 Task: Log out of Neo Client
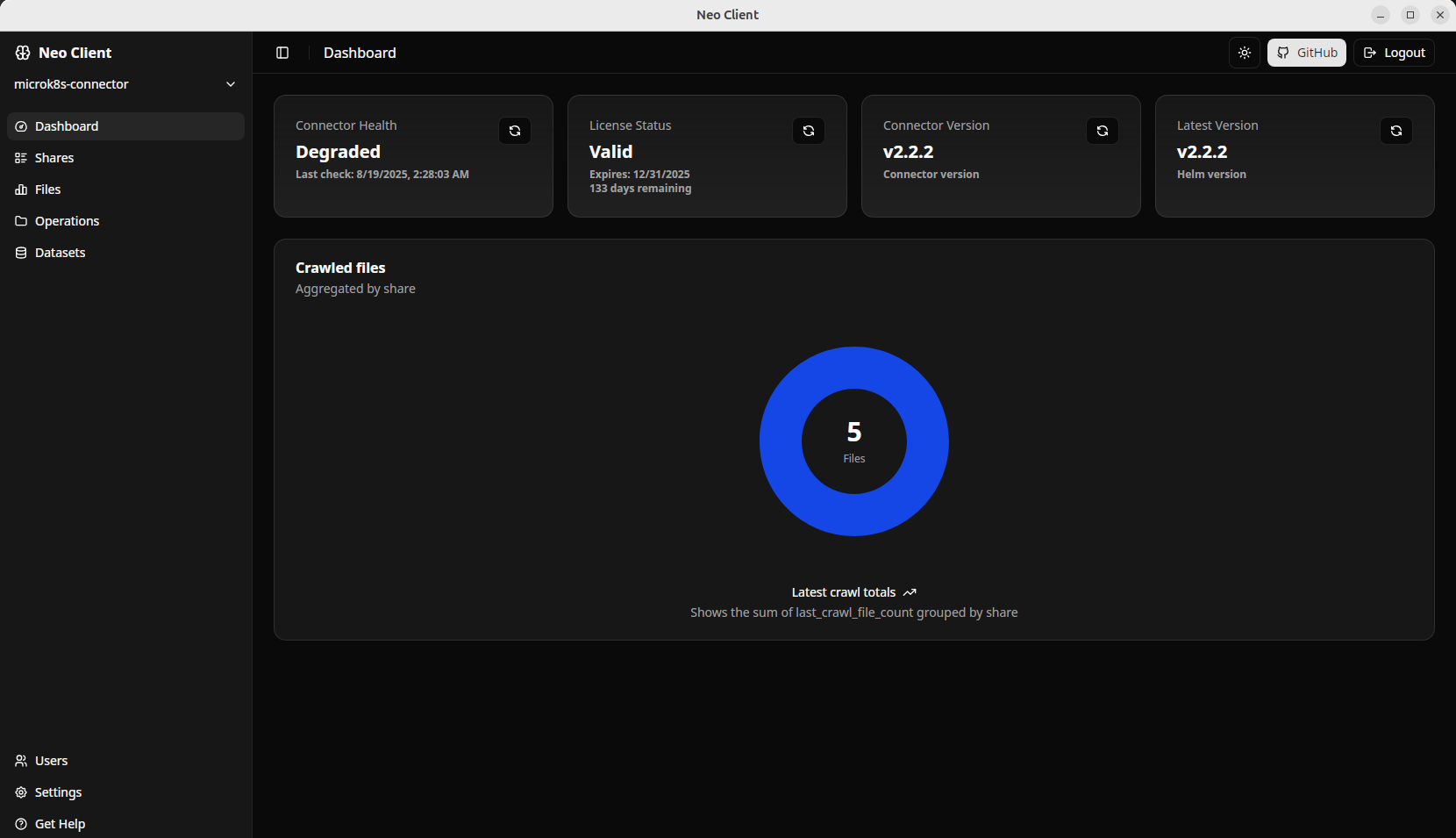click(x=1394, y=53)
